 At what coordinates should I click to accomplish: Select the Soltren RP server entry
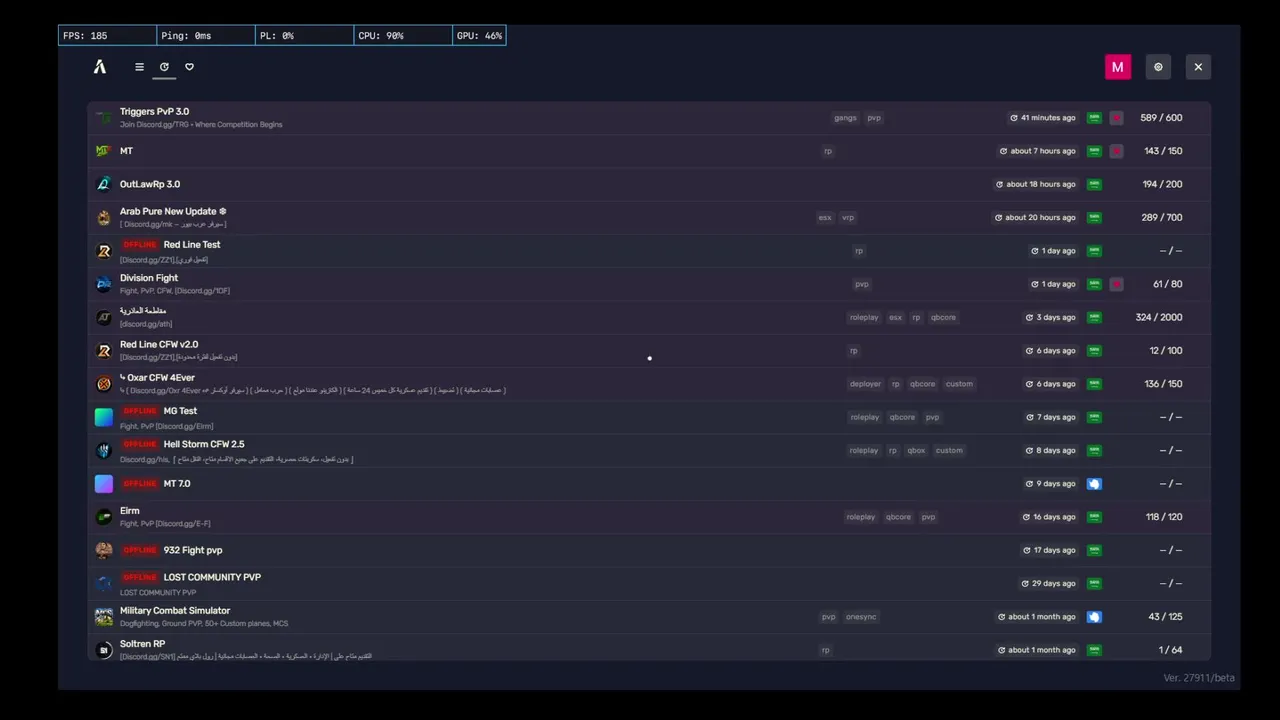click(x=649, y=649)
